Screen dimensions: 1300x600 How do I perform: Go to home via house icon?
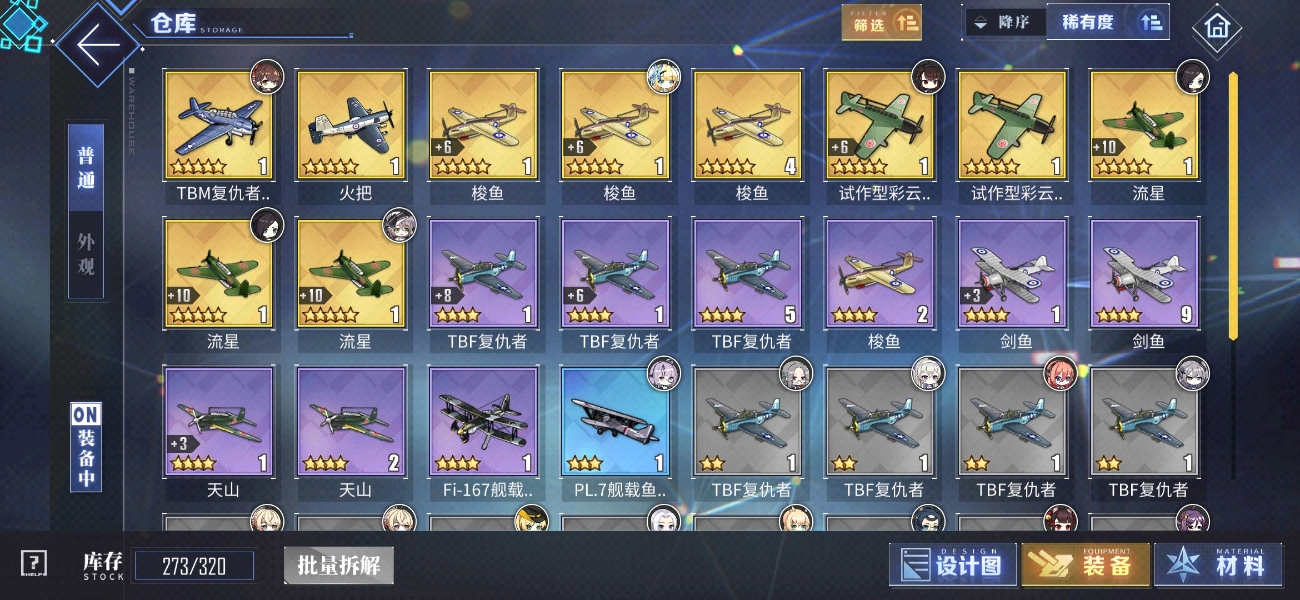pyautogui.click(x=1216, y=28)
